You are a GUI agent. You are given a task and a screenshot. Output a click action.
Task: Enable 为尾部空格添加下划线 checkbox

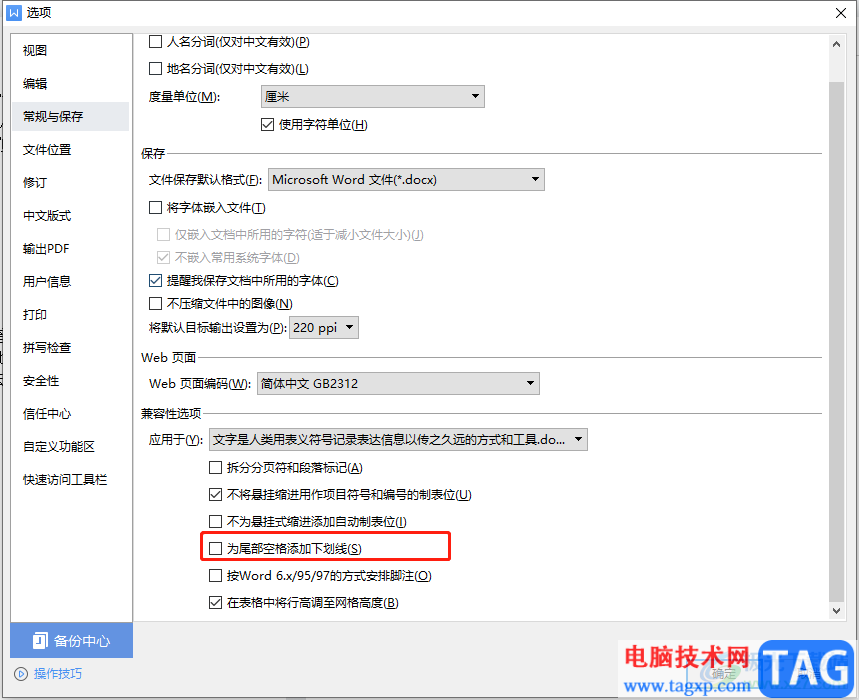[x=215, y=548]
